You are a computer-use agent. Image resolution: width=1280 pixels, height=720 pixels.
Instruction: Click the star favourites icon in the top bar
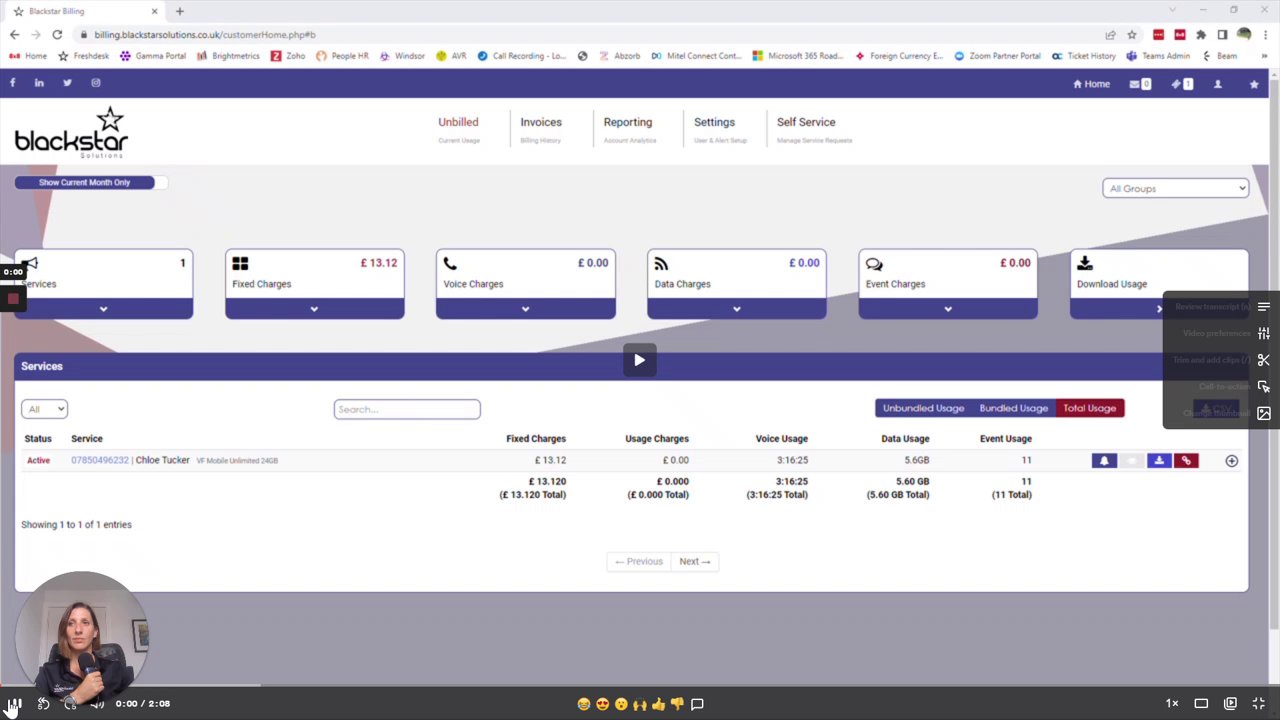pos(1254,84)
